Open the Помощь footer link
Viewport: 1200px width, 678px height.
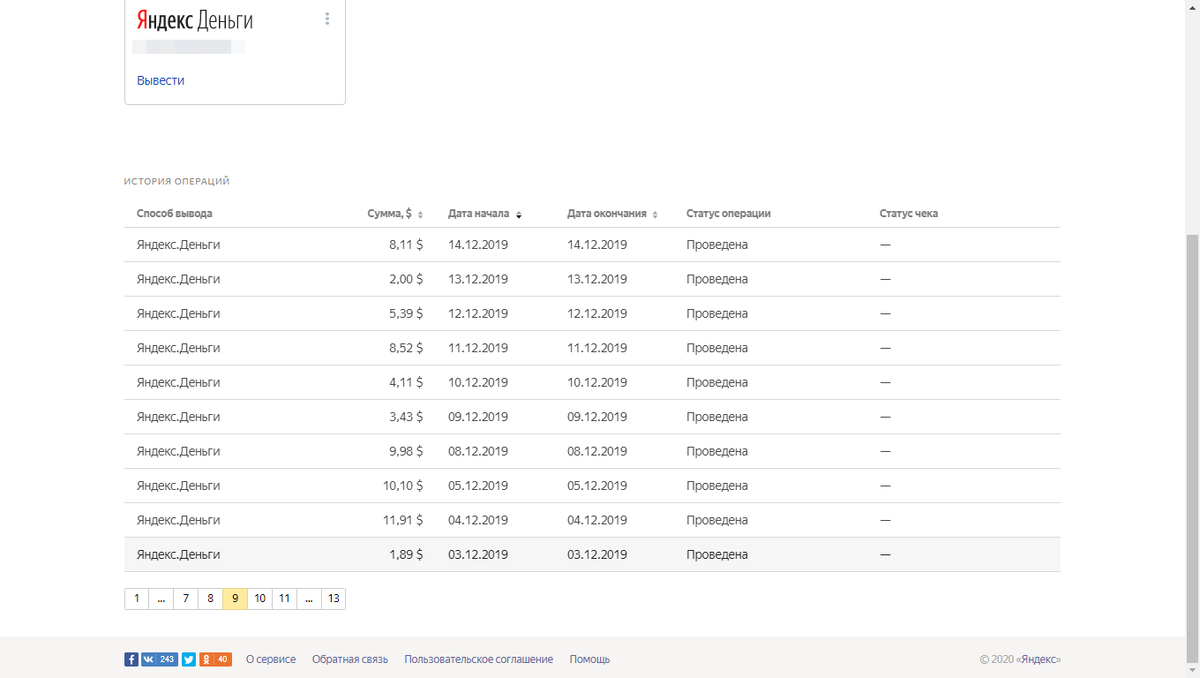pos(590,659)
